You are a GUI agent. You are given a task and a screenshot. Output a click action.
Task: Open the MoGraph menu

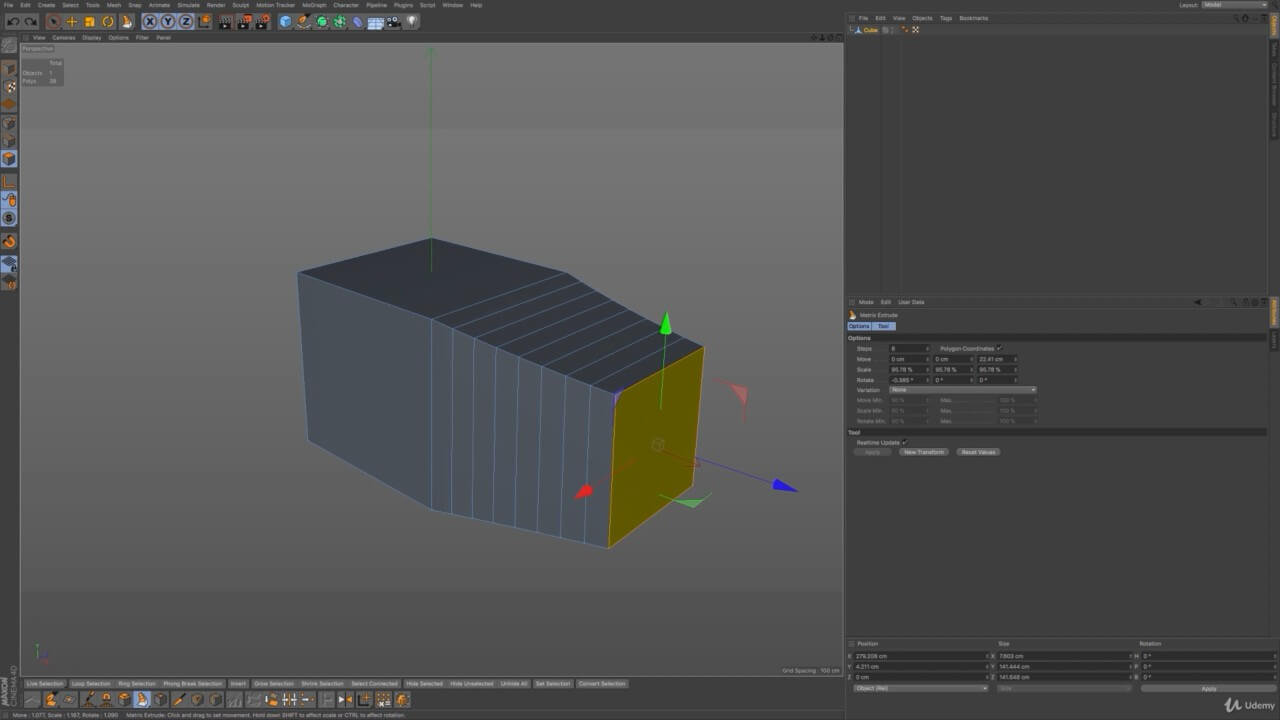pyautogui.click(x=314, y=5)
